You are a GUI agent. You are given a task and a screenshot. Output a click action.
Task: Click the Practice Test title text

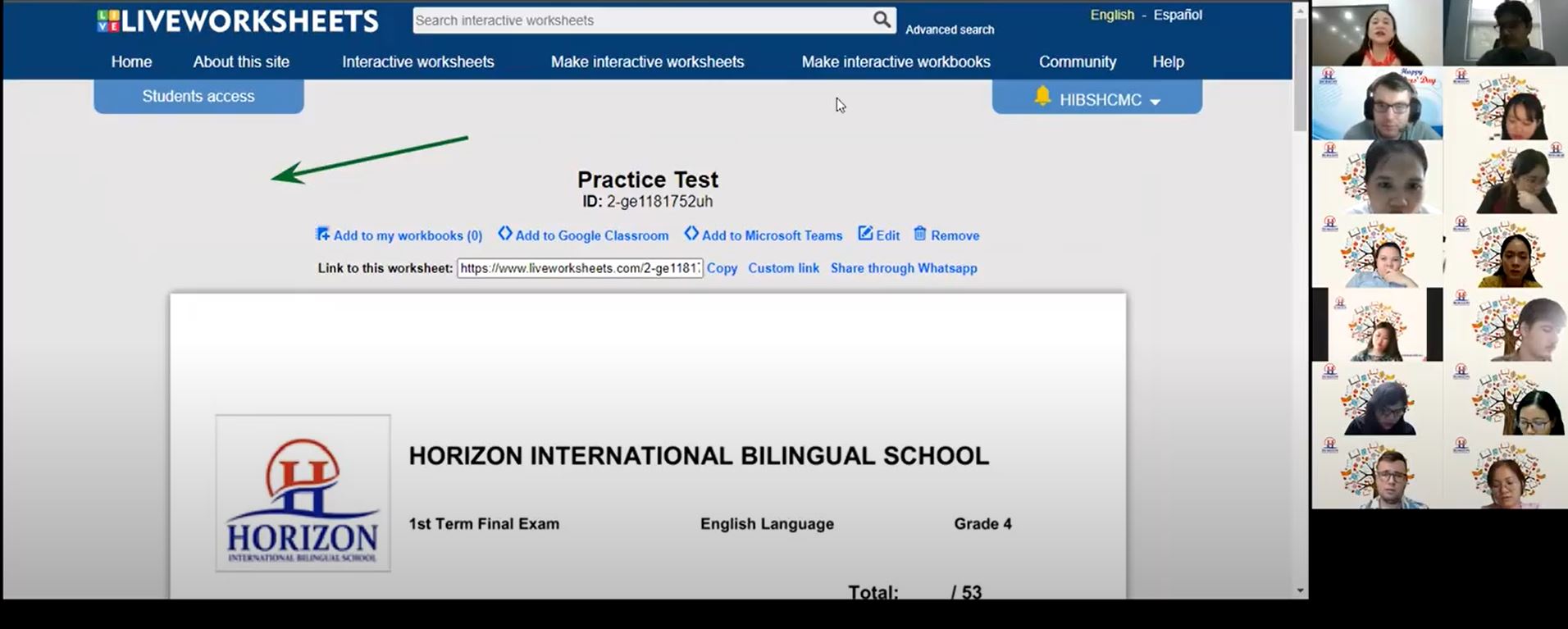(x=648, y=180)
